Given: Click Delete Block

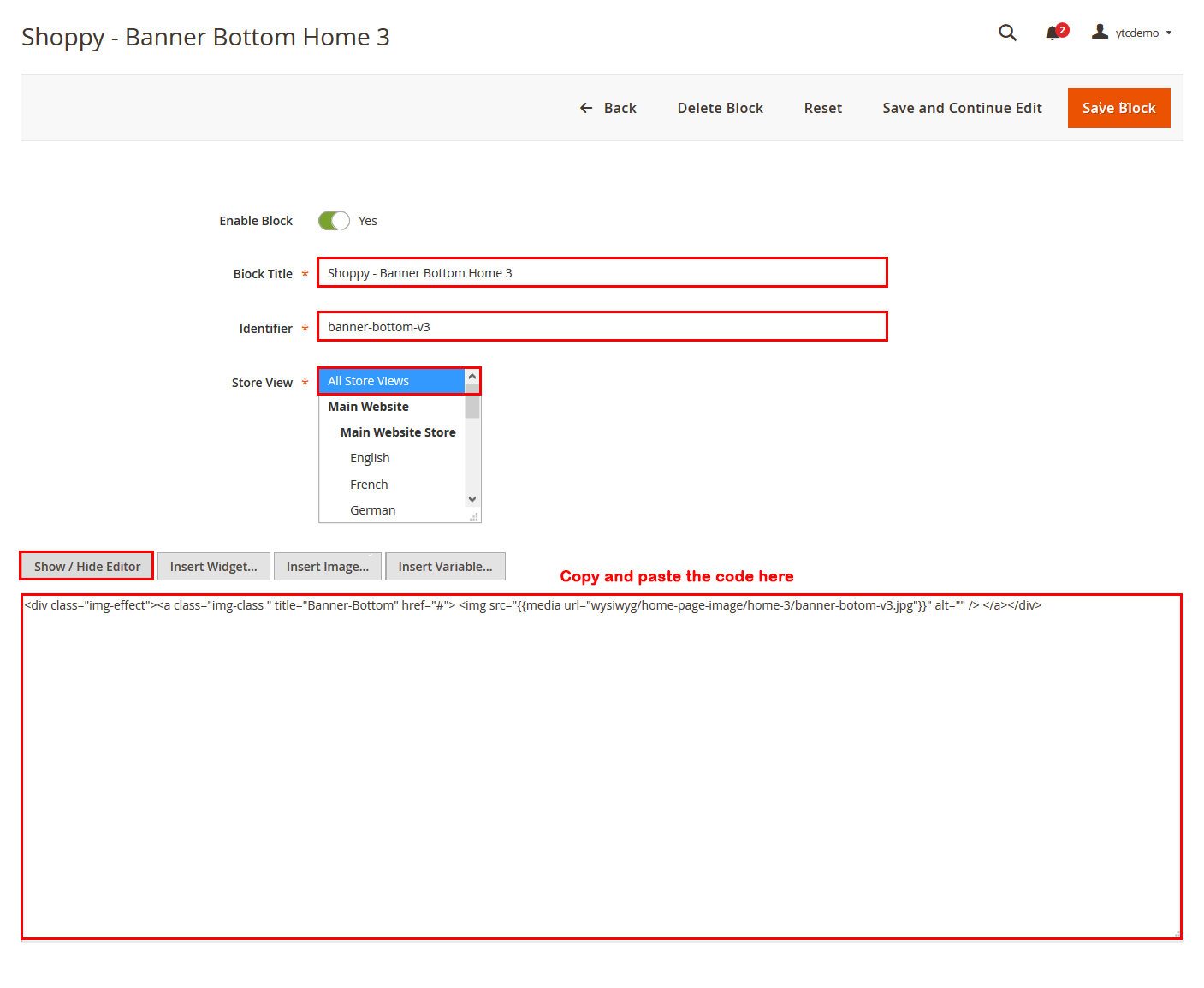Looking at the screenshot, I should (721, 108).
